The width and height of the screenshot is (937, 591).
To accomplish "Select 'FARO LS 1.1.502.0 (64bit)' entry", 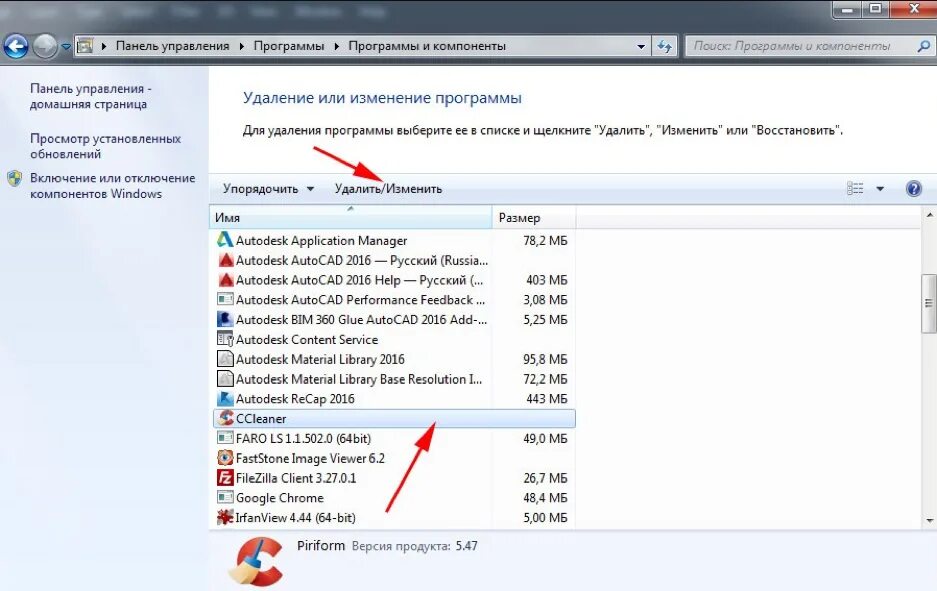I will pyautogui.click(x=394, y=438).
